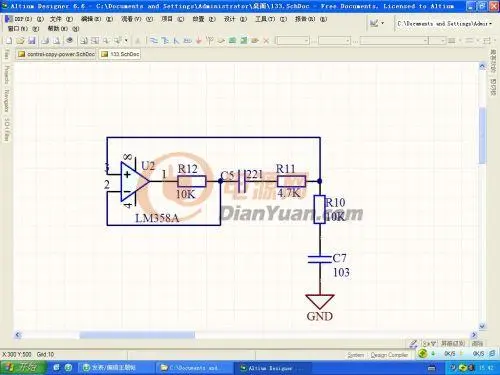
Task: Select the 133.SchDoc document tab
Action: 120,54
